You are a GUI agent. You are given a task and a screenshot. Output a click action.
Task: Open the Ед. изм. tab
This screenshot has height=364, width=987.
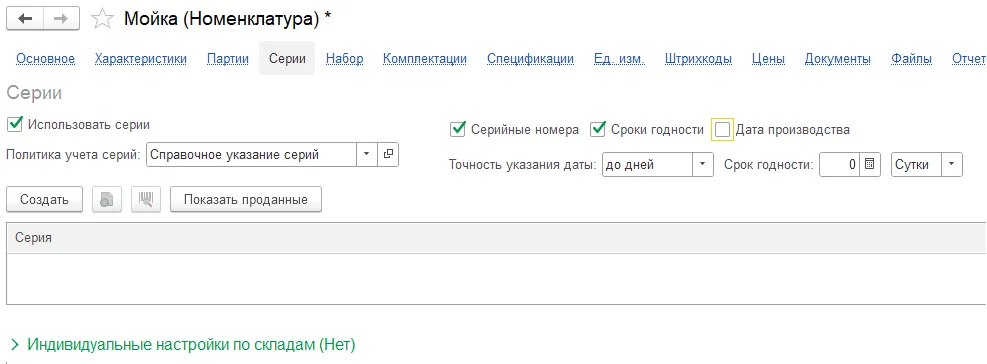619,59
